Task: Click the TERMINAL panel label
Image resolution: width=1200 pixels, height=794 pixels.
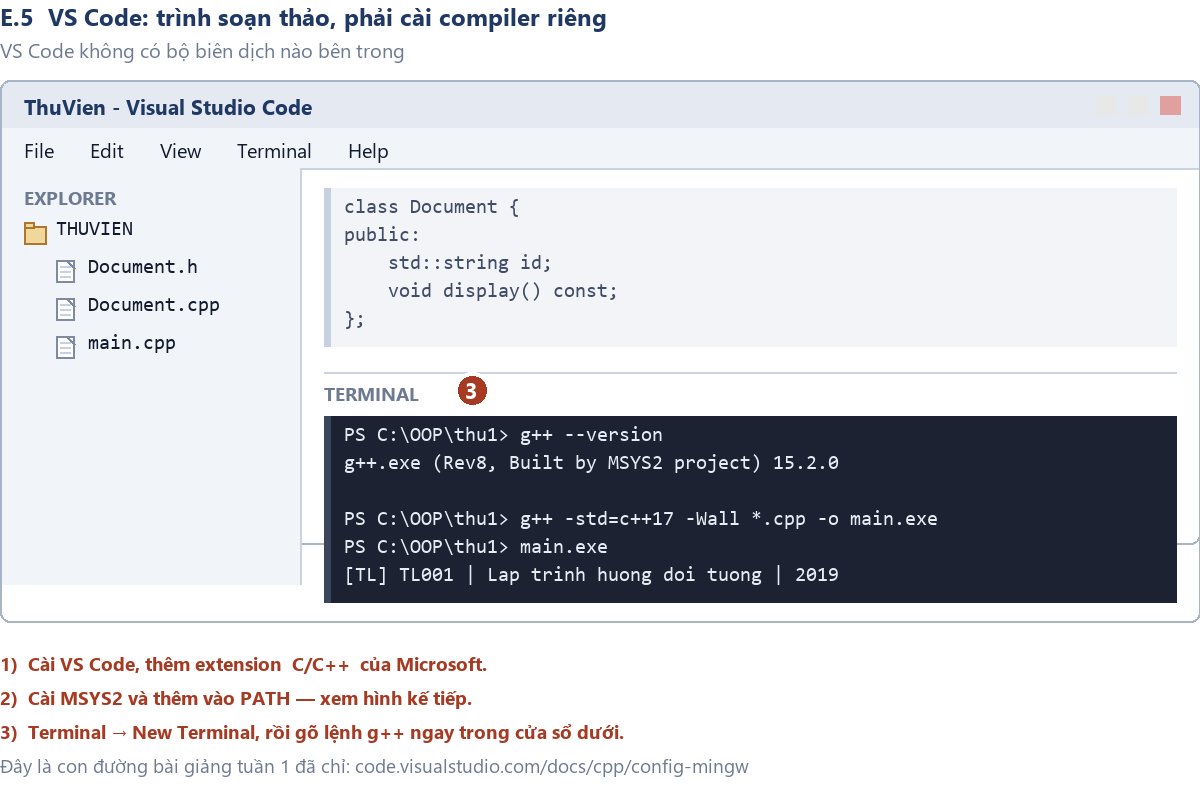Action: click(x=371, y=394)
